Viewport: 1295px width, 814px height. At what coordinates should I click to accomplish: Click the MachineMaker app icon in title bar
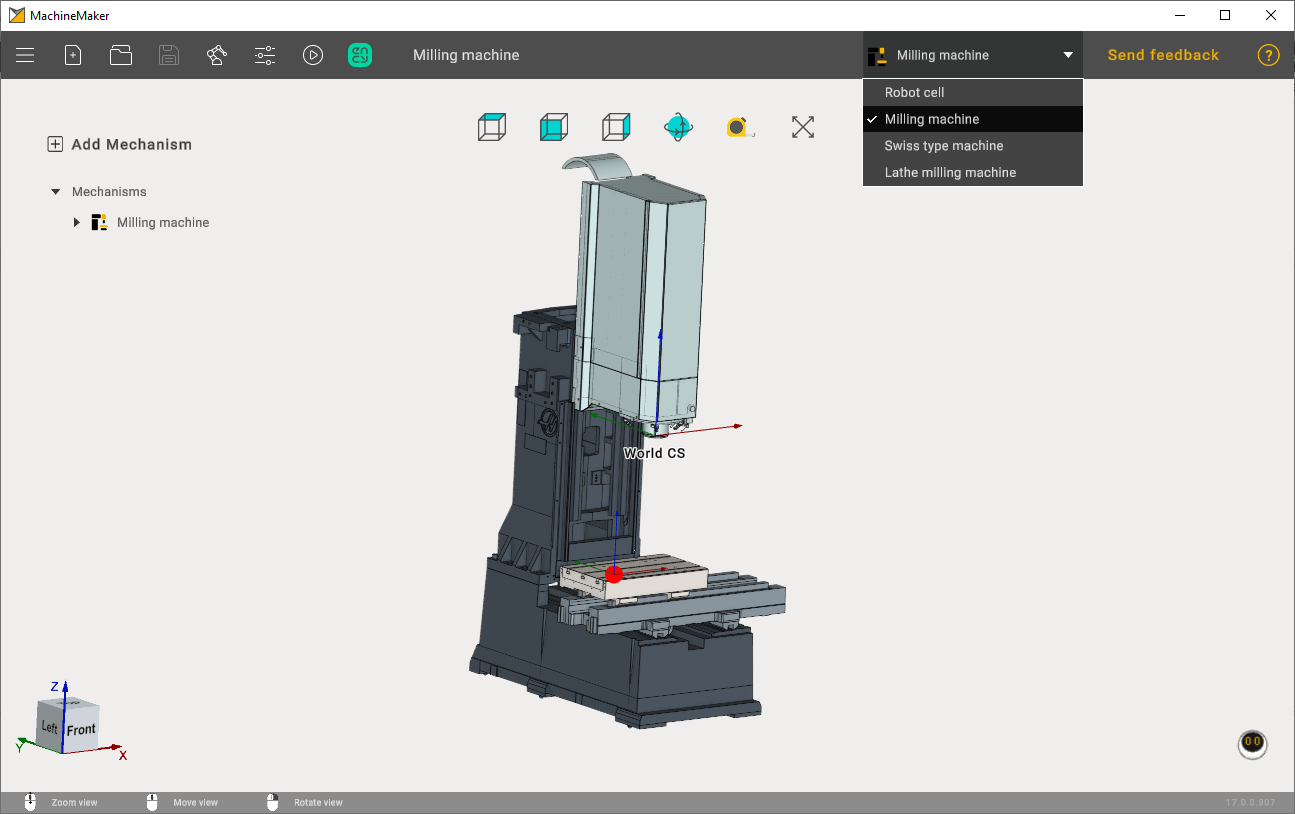coord(17,15)
